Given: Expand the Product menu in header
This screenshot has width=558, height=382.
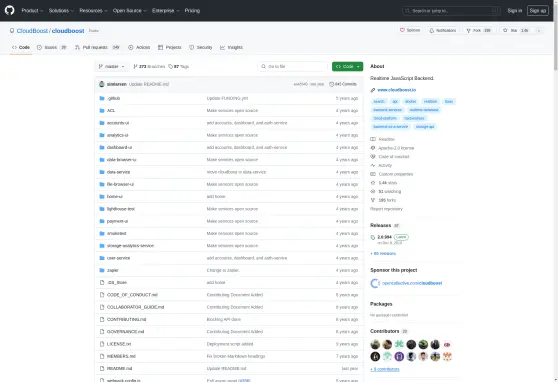Looking at the screenshot, I should coord(32,11).
